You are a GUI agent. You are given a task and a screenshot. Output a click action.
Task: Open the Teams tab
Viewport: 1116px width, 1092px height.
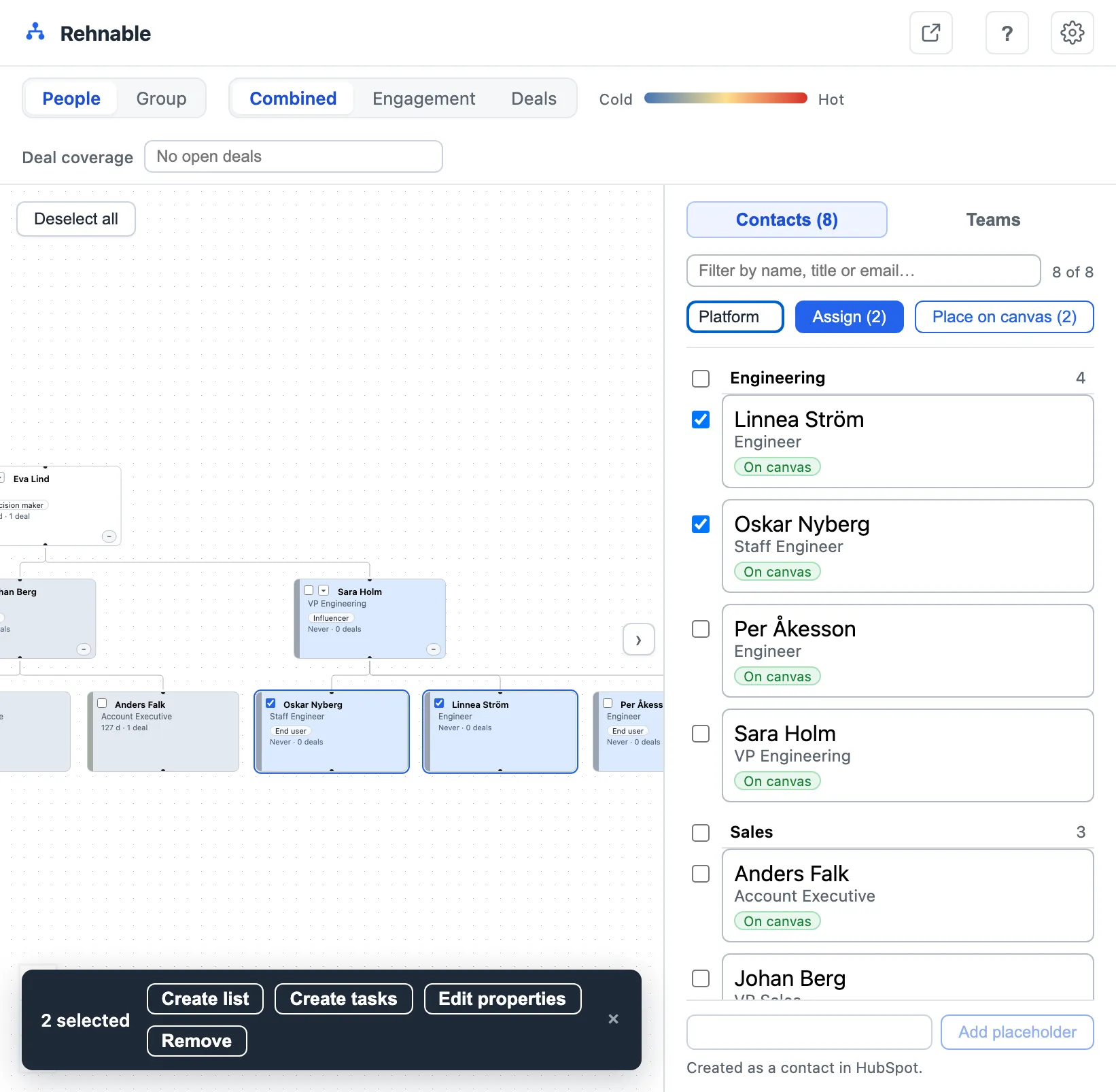pos(993,220)
